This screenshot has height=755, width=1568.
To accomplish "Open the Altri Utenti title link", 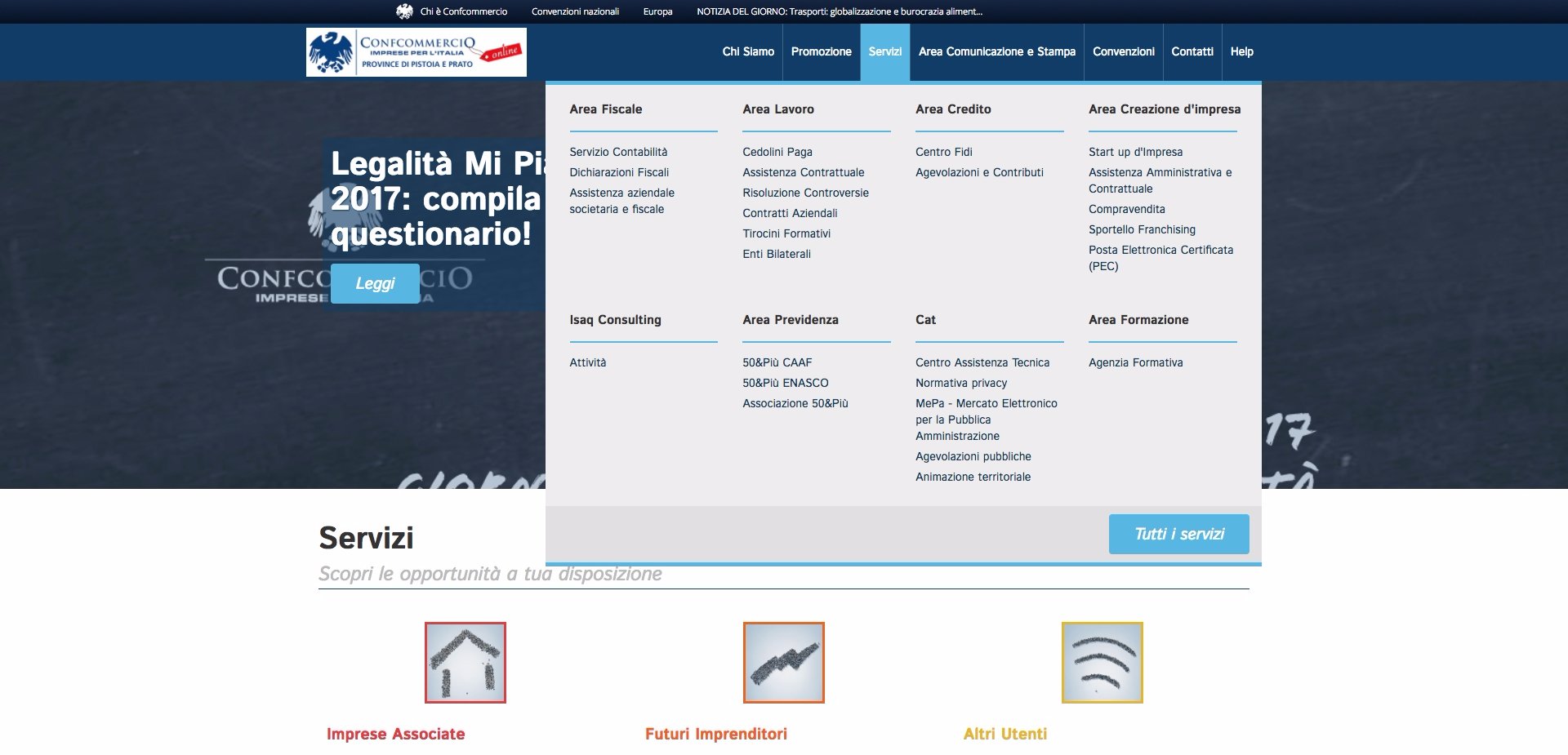I will [1005, 734].
